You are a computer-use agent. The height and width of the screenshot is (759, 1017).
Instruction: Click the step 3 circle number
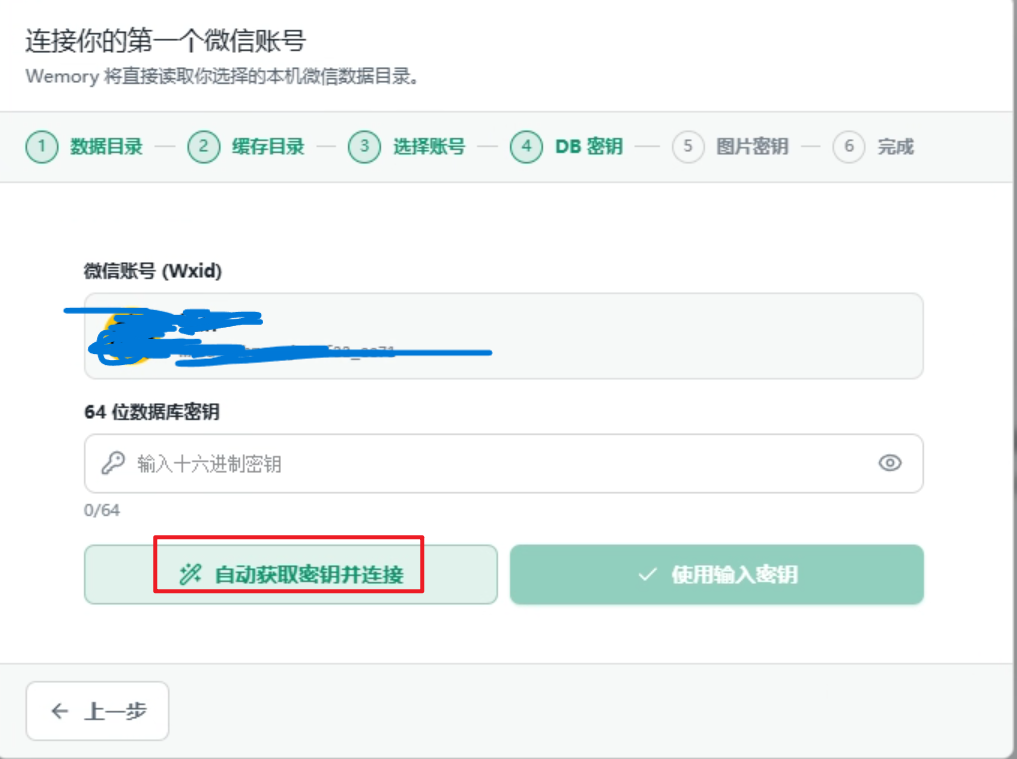tap(365, 147)
